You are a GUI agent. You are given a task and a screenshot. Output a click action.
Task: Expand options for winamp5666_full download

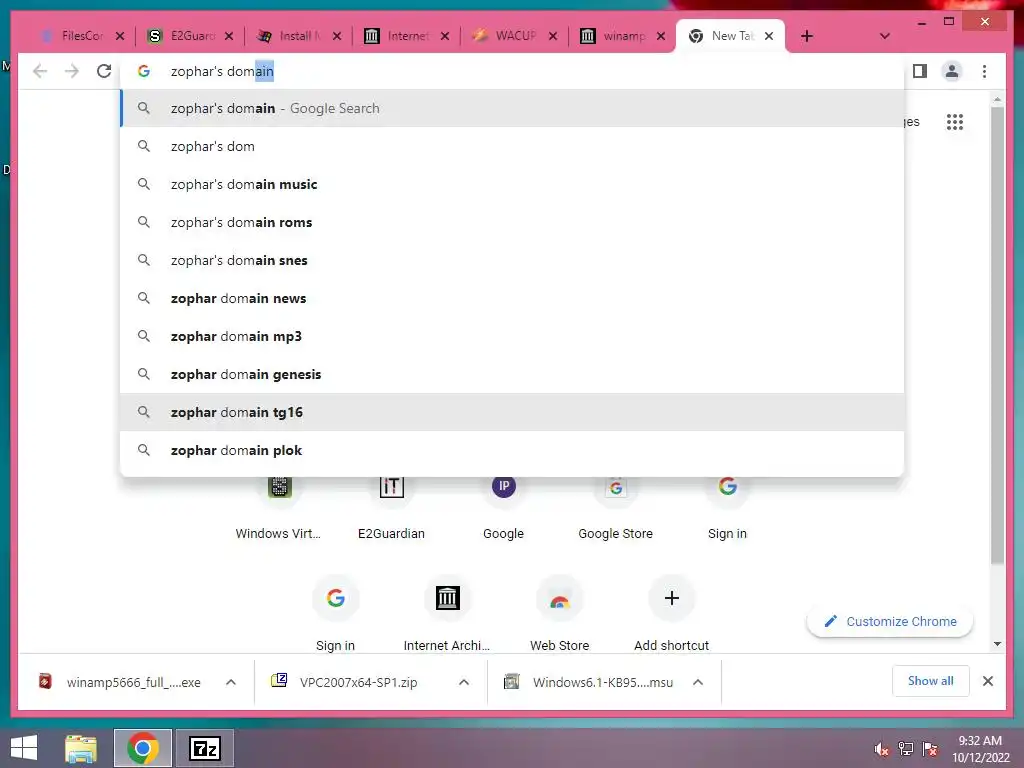[x=231, y=682]
